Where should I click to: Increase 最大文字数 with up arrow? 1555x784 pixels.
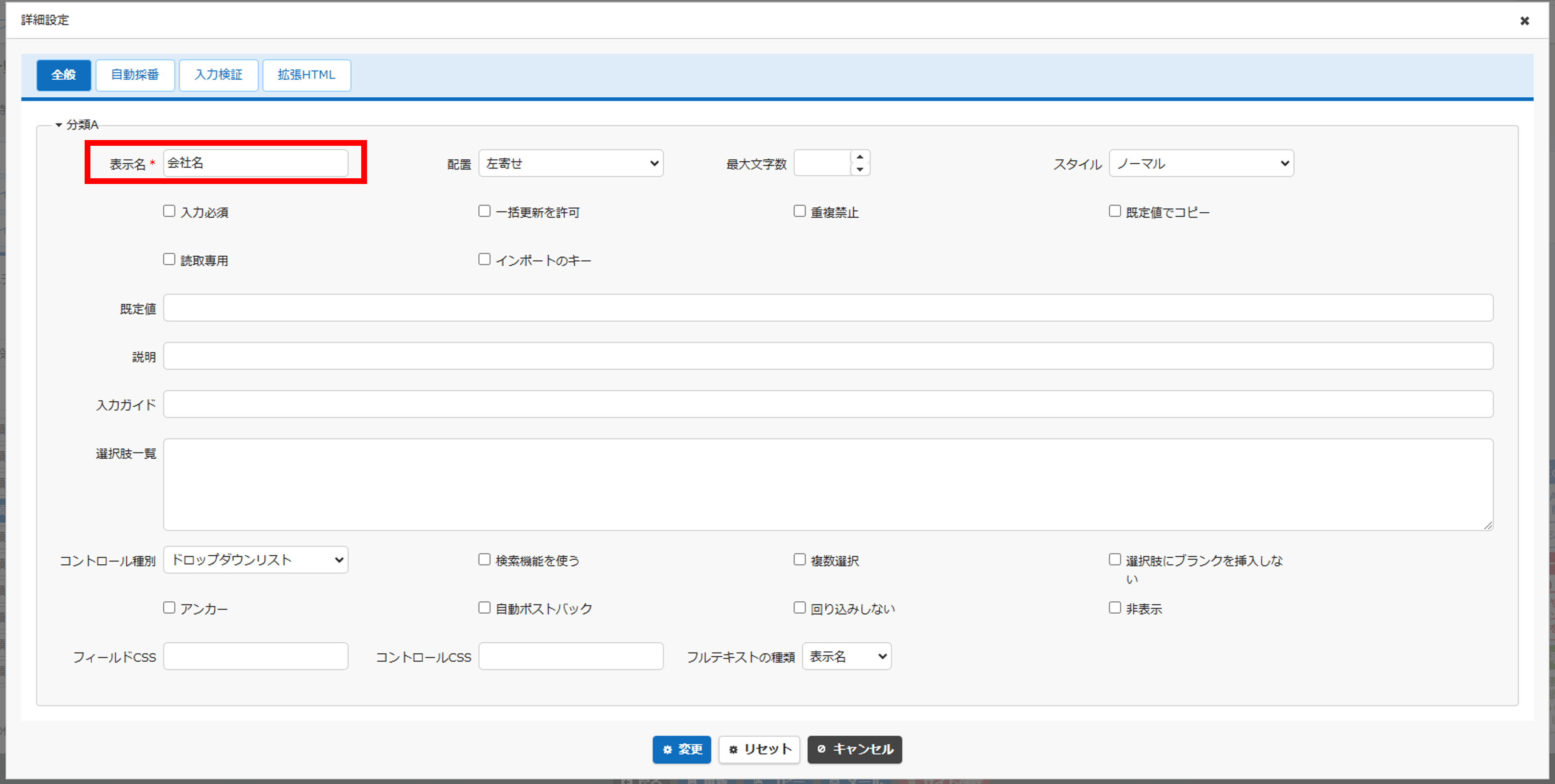pyautogui.click(x=860, y=157)
